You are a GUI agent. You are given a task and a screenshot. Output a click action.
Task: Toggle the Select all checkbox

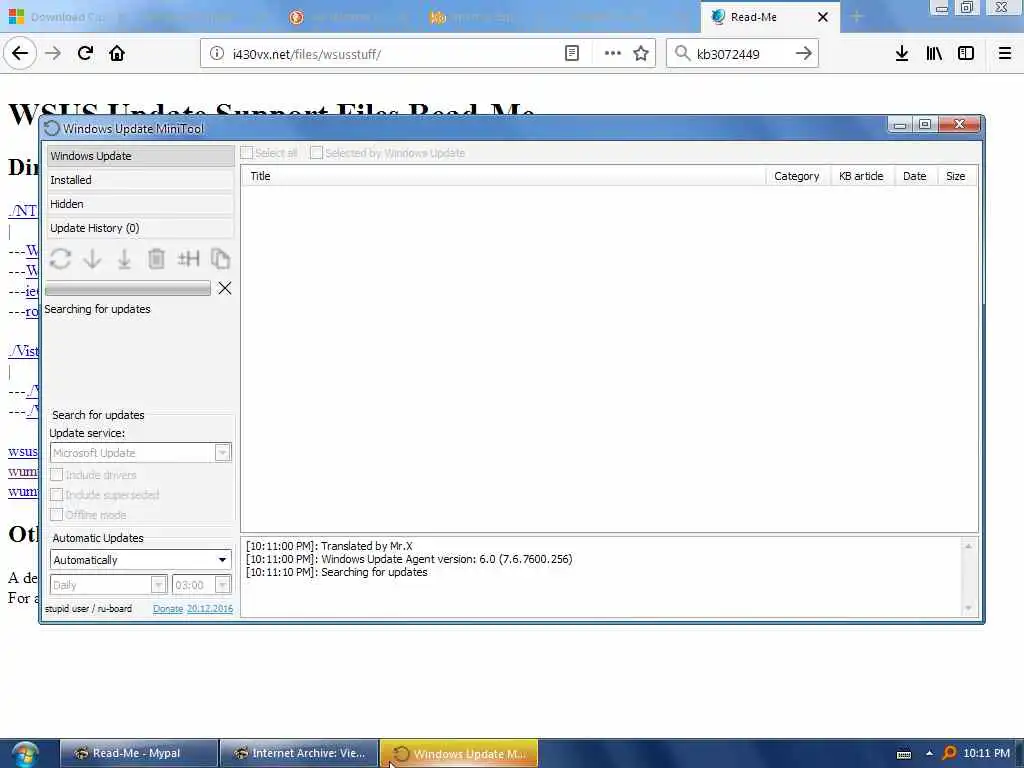point(247,153)
